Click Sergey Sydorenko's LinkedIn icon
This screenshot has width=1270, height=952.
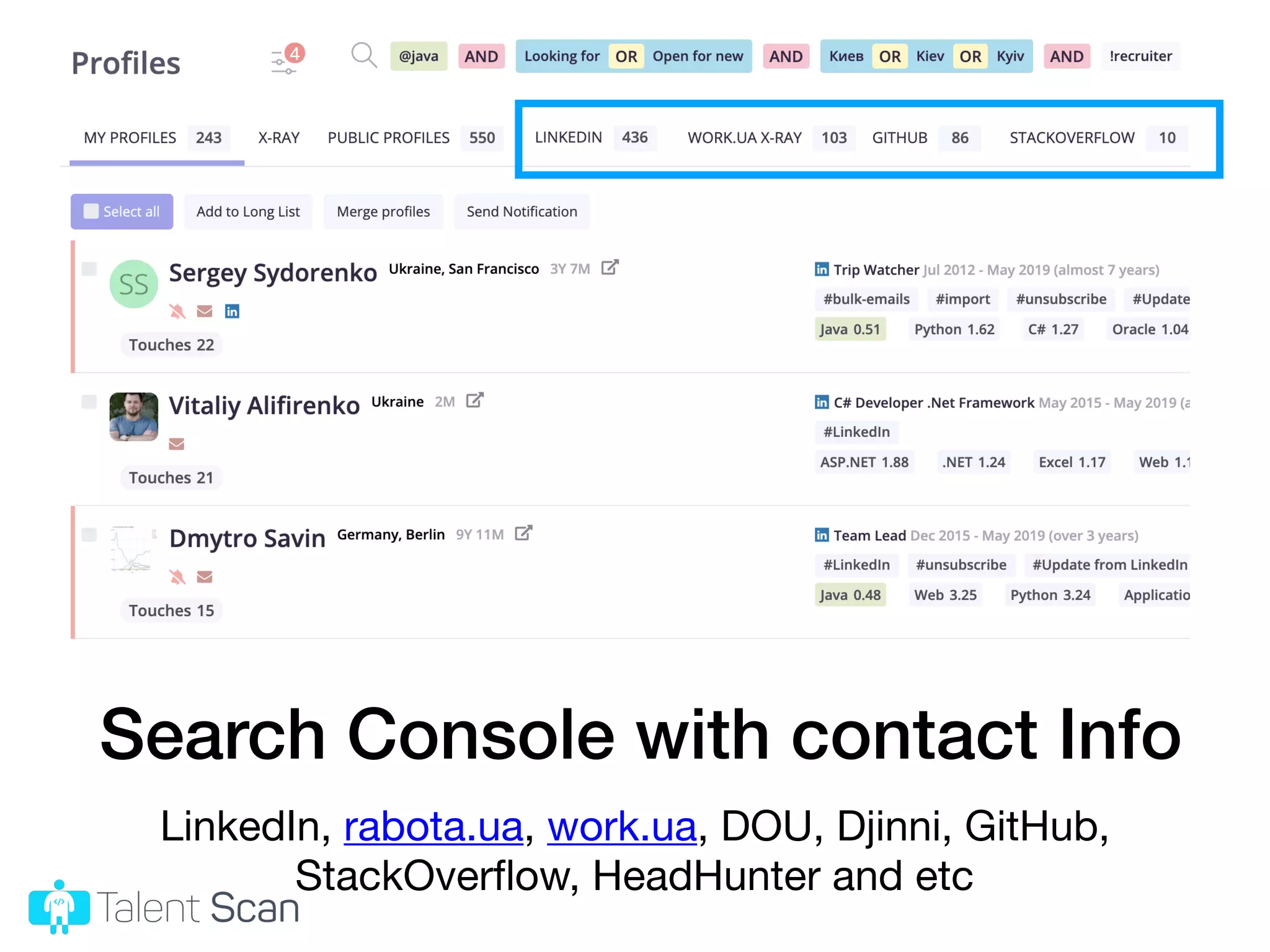point(232,311)
